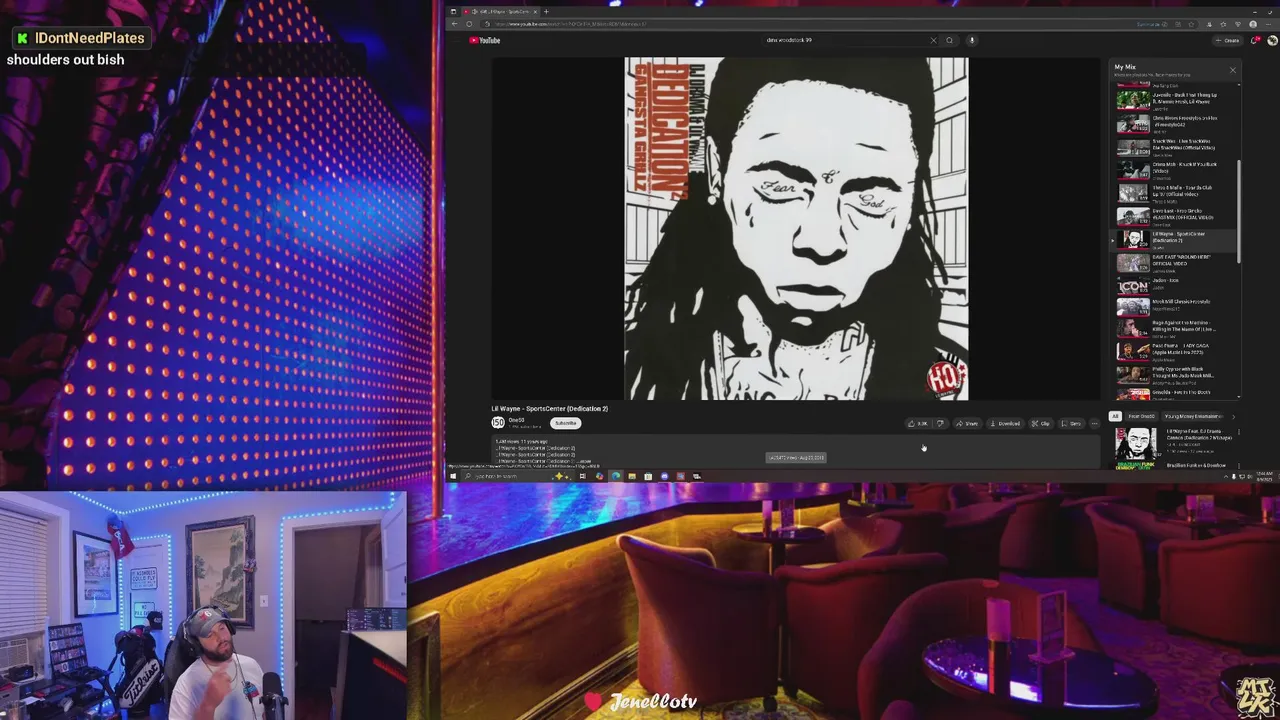This screenshot has width=1280, height=720.
Task: Select Young Money Entertainment filter chip
Action: [1193, 416]
